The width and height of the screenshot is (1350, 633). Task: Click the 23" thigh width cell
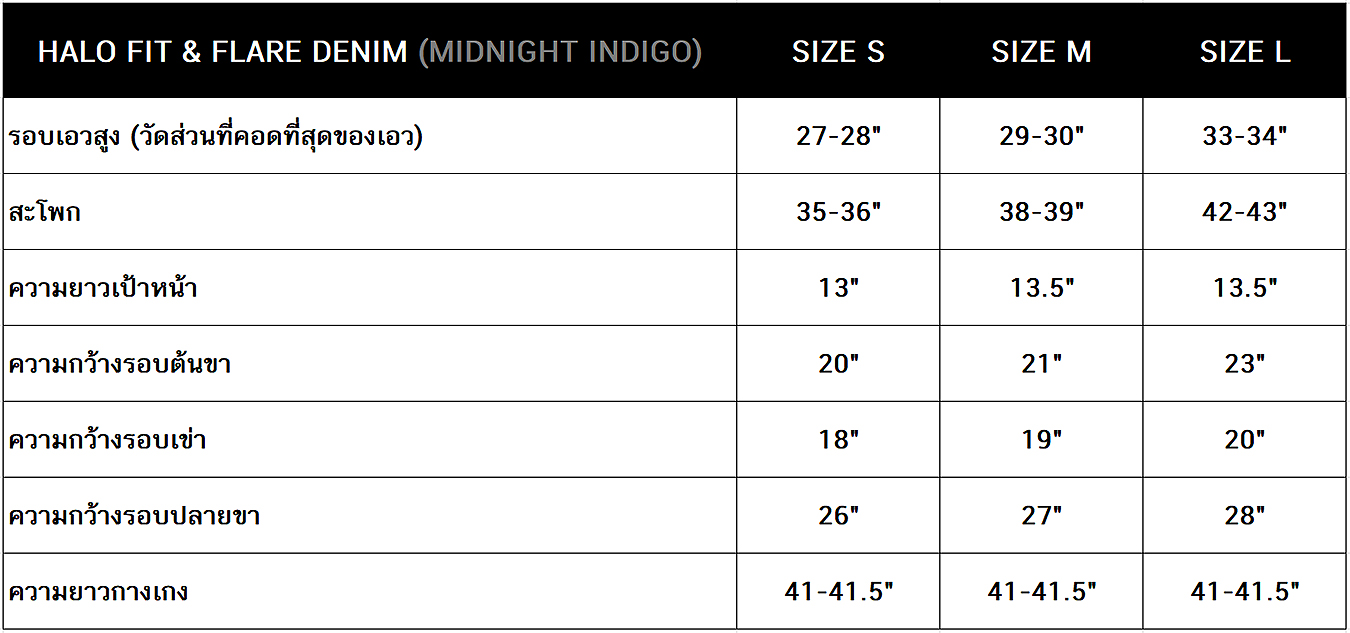tap(1245, 364)
